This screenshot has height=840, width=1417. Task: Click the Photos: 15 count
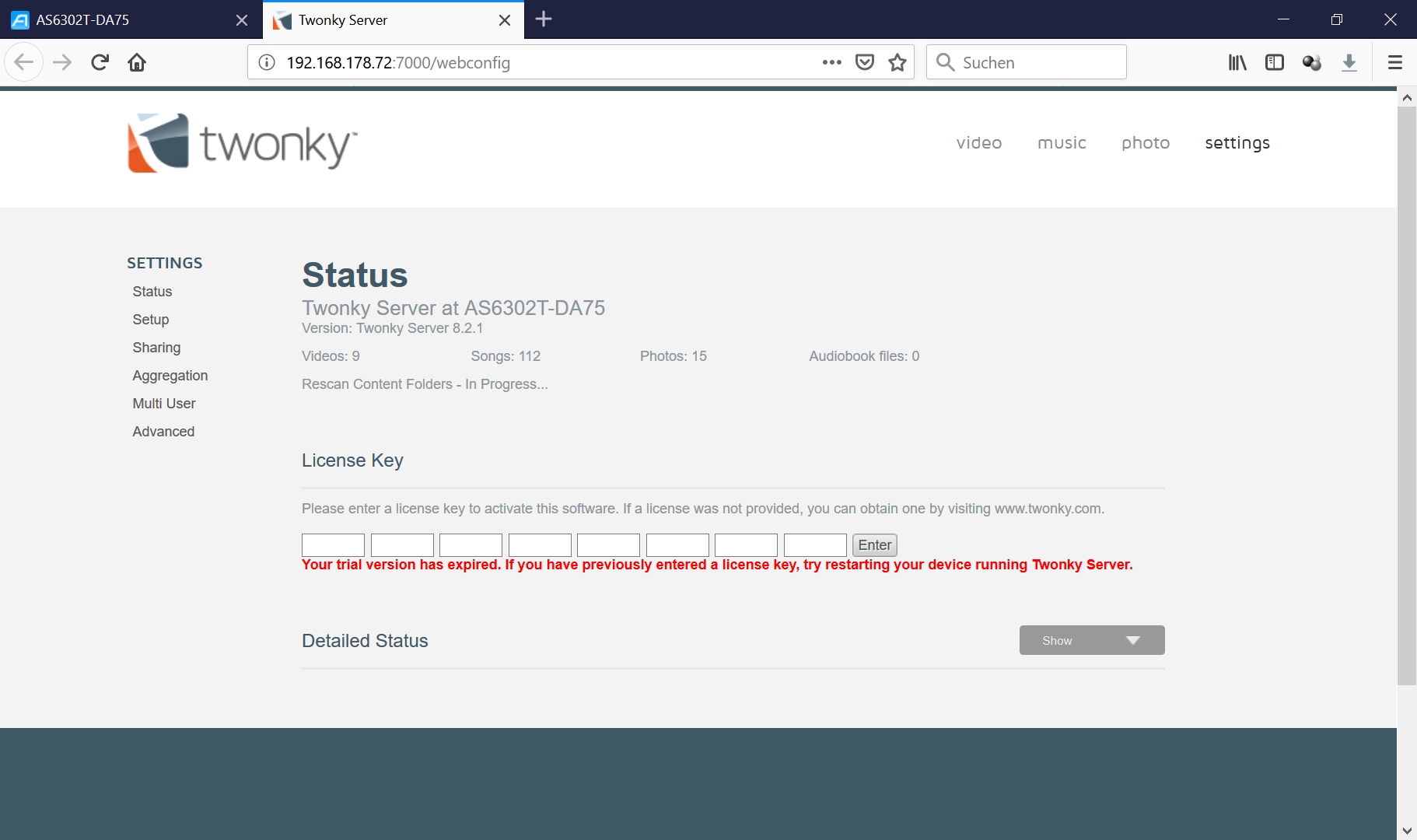[x=674, y=356]
